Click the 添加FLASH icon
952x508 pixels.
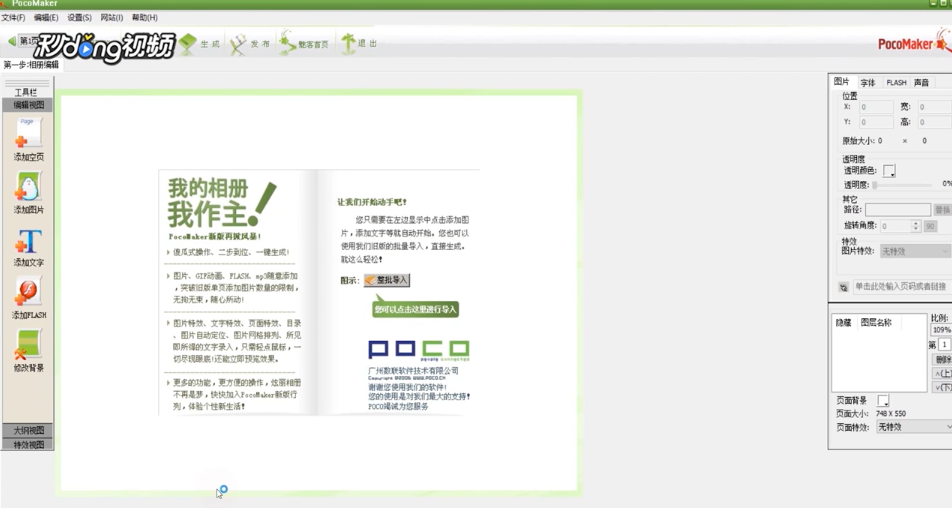pos(28,293)
